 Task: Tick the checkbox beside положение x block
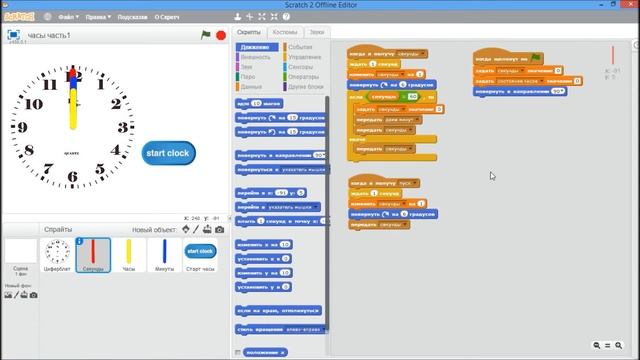(238, 352)
